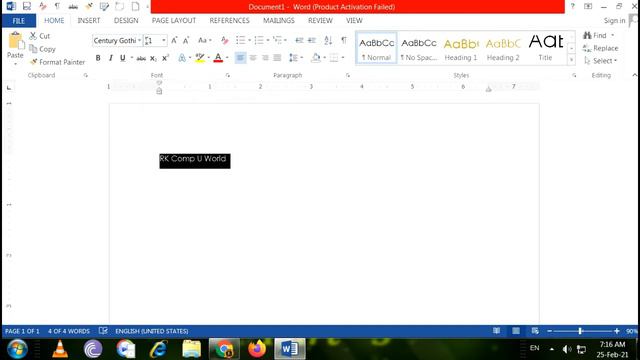The image size is (640, 360).
Task: Click the Text Effects icon
Action: [x=182, y=58]
